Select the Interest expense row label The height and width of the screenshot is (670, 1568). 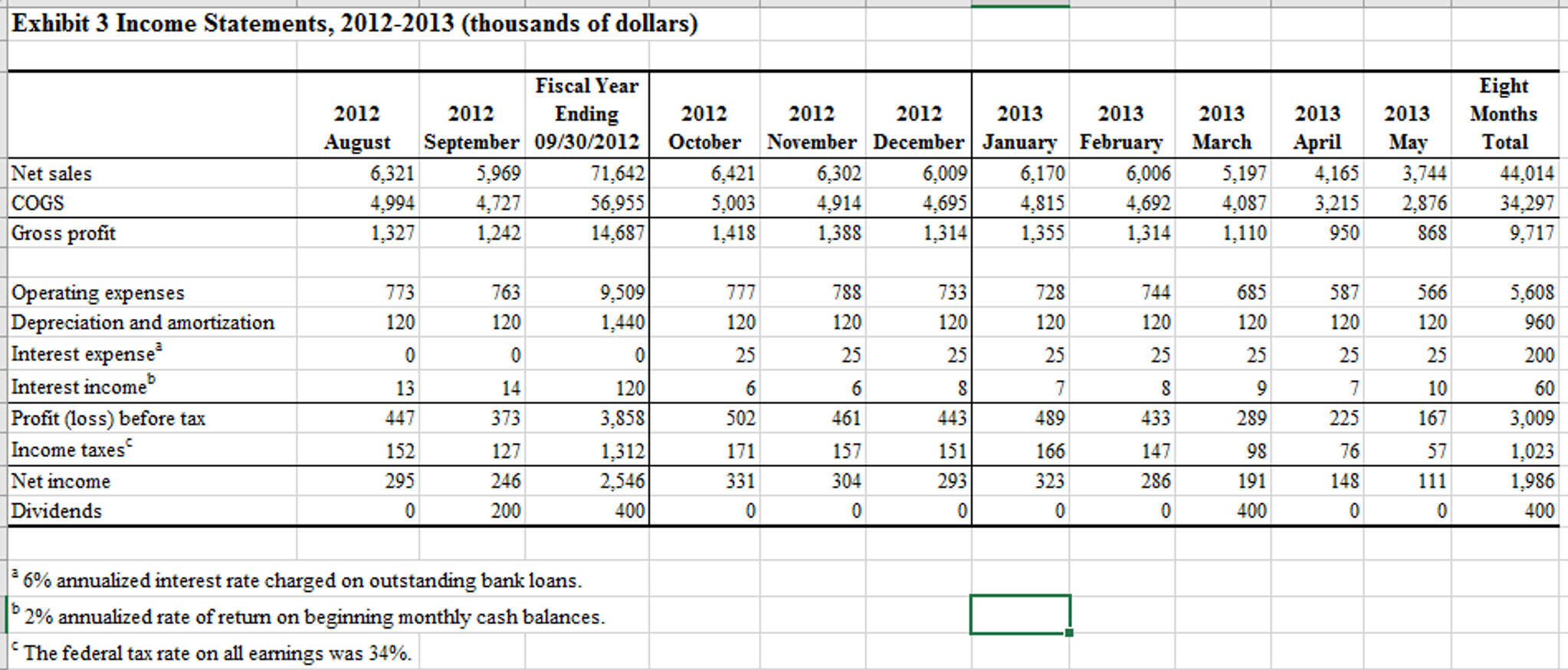(87, 353)
